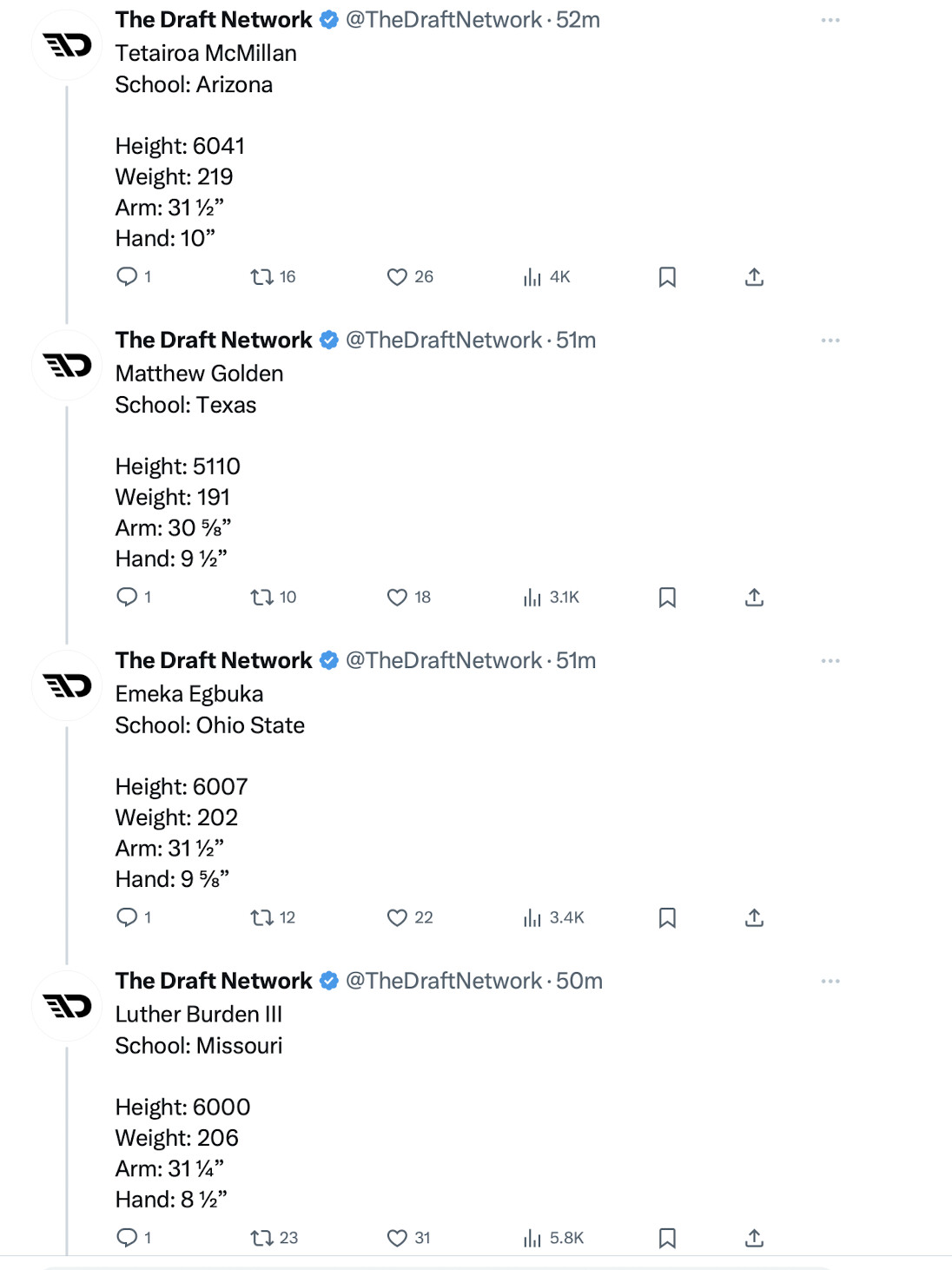Retweet the Tetairoa McMillan post

click(261, 277)
